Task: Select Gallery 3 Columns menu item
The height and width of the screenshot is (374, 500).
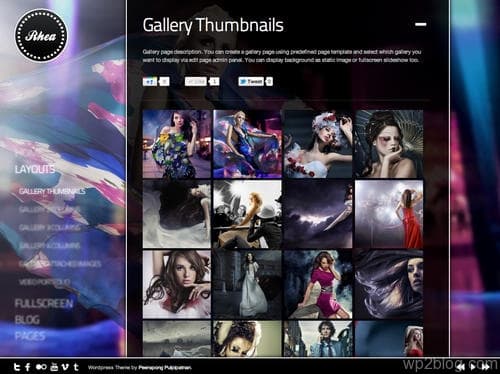Action: click(49, 228)
